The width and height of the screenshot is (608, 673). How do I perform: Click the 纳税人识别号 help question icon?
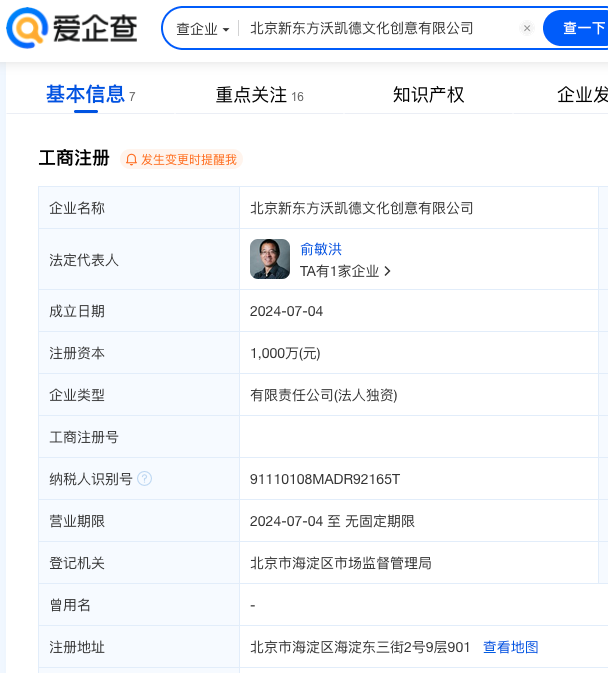point(144,478)
